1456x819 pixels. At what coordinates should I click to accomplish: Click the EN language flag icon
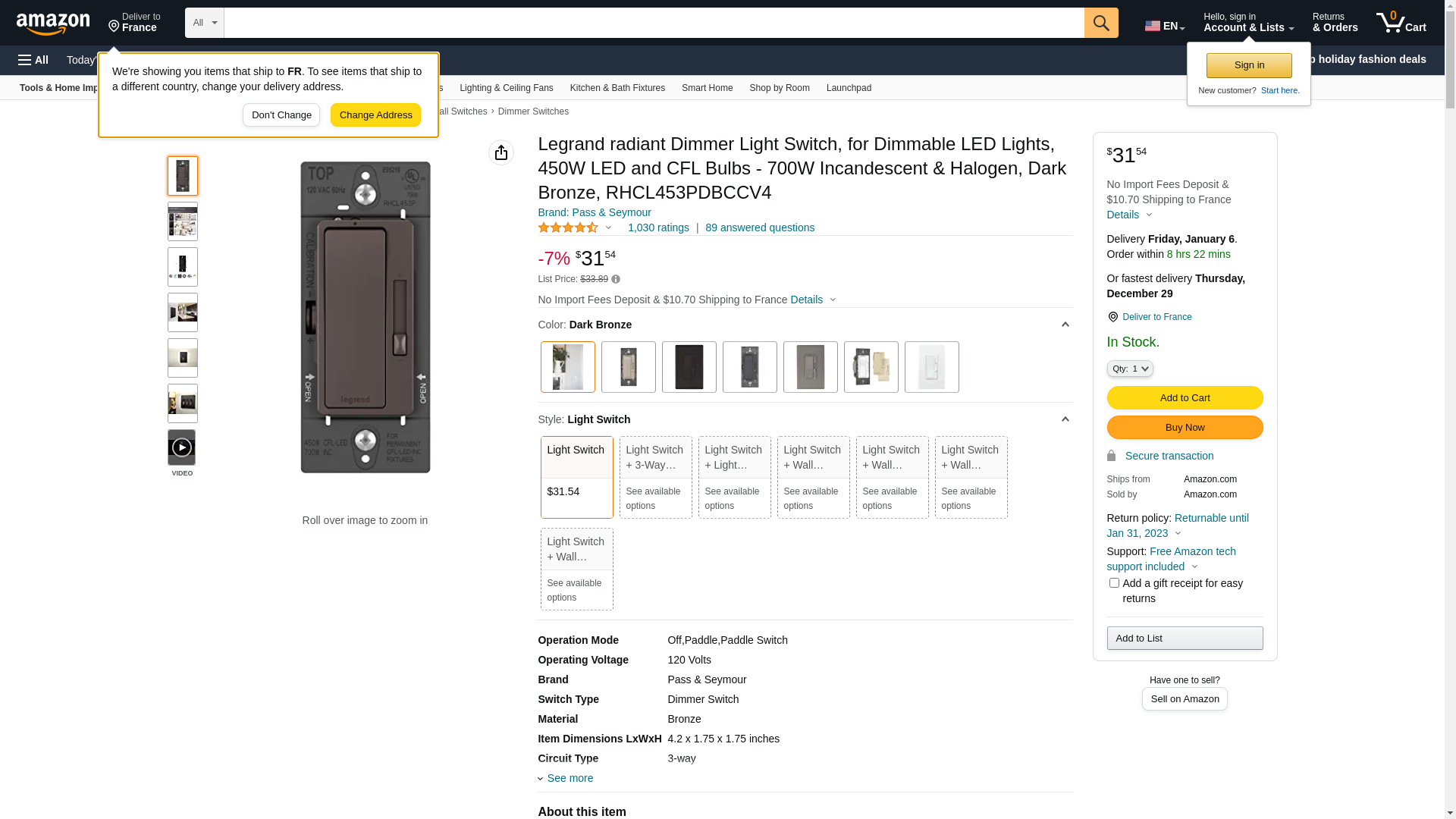pyautogui.click(x=1153, y=26)
